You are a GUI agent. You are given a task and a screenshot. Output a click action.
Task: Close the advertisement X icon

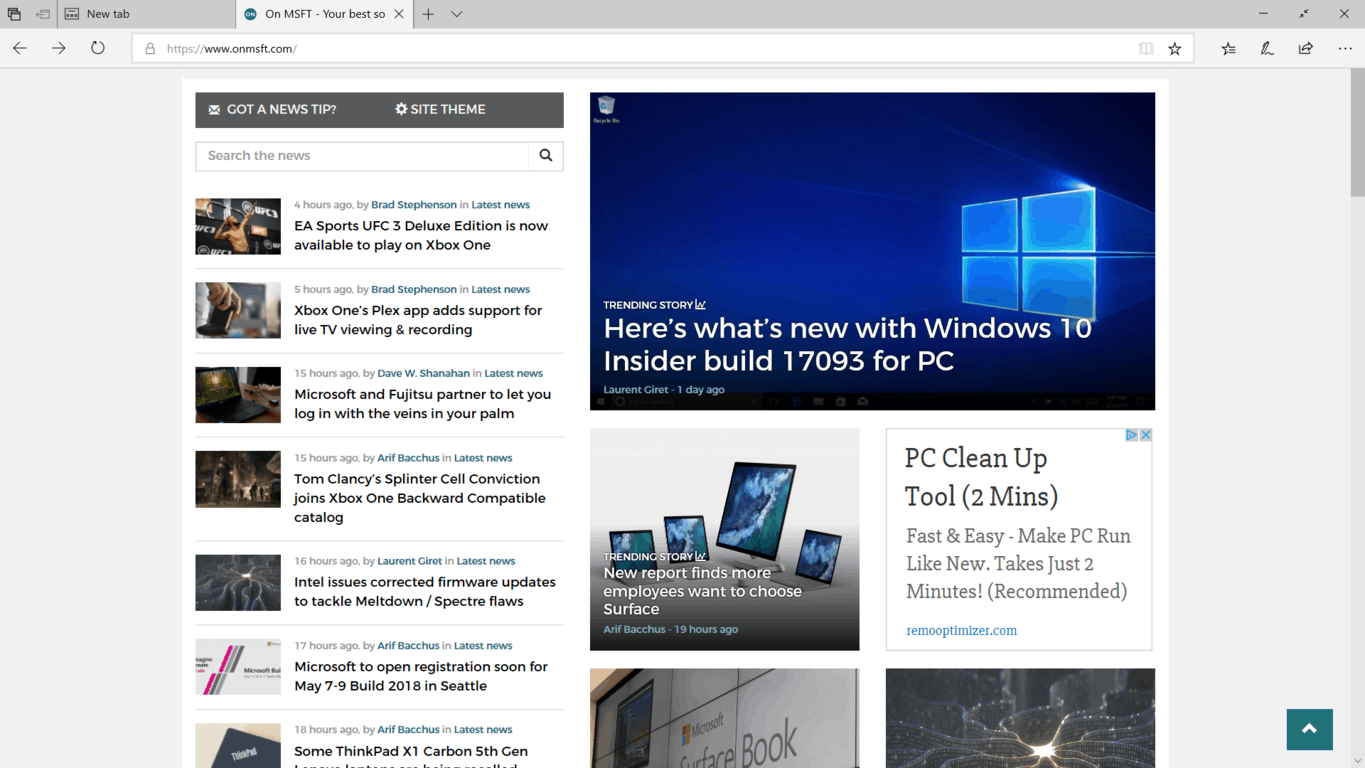click(x=1146, y=435)
